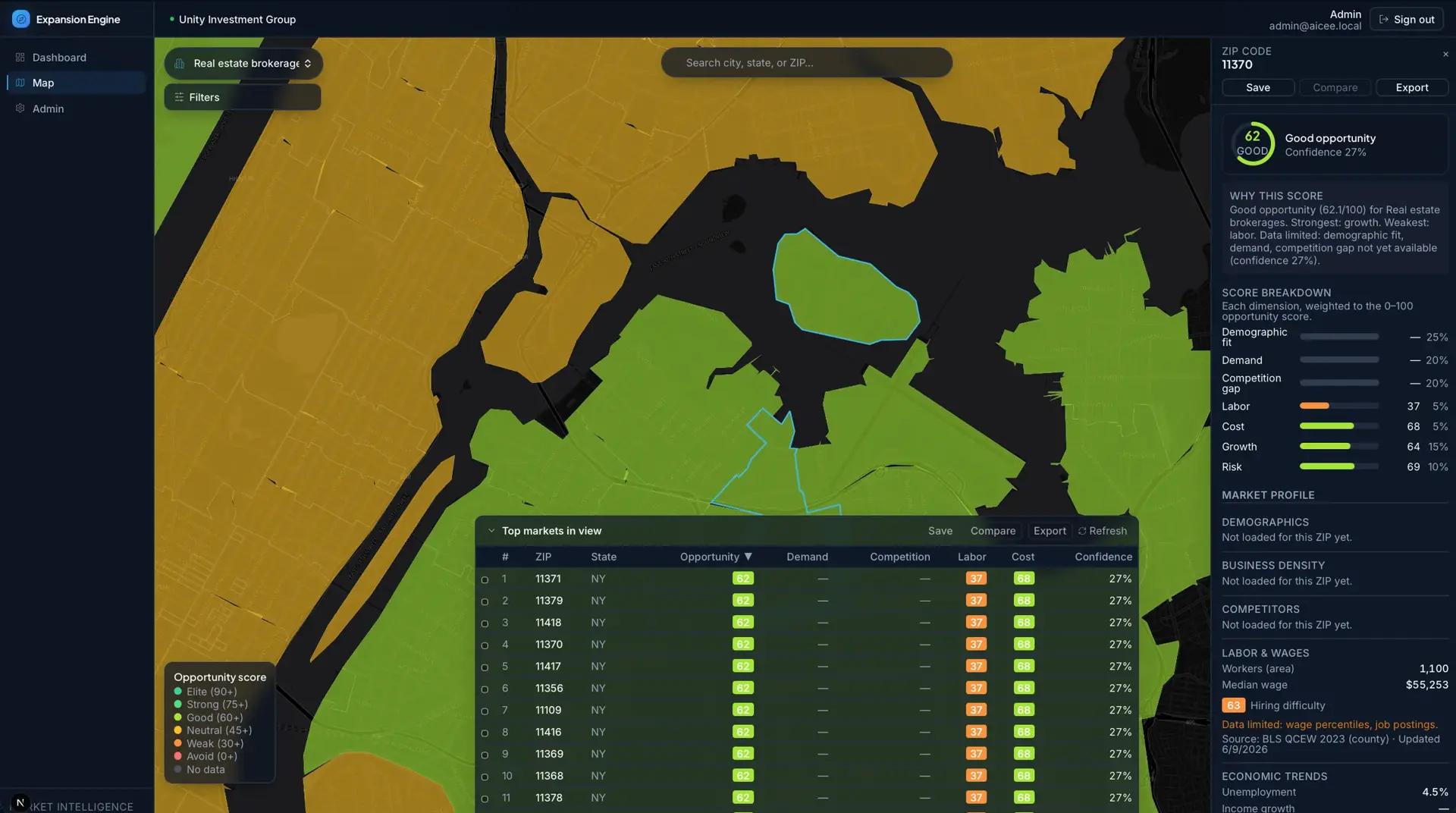
Task: Click the Median wage value $55,253
Action: (1426, 685)
